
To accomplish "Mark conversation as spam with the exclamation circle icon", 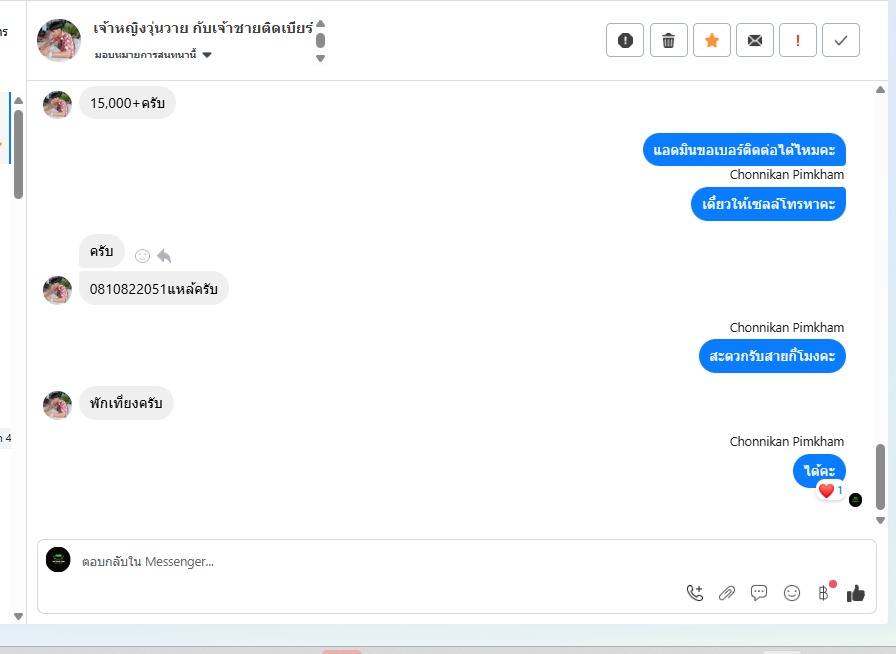I will tap(625, 41).
